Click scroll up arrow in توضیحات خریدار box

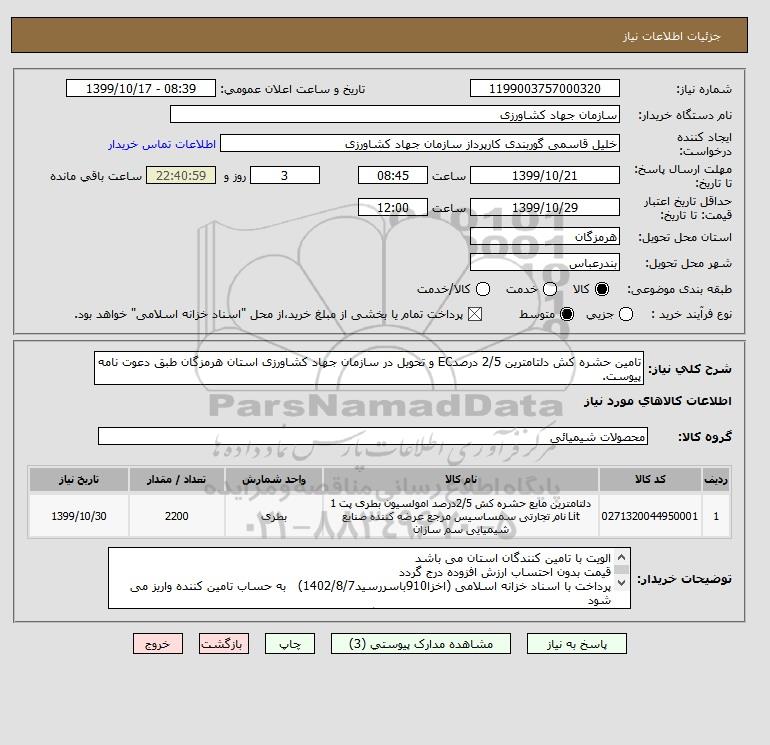pyautogui.click(x=621, y=557)
